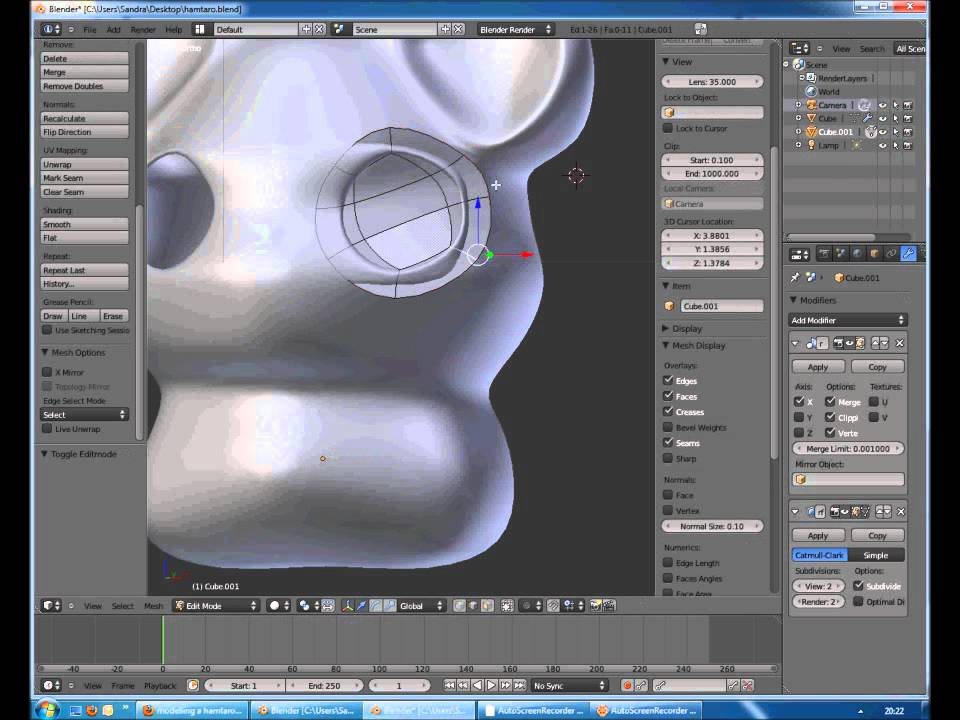Hide Camera with its eye icon

click(x=882, y=105)
